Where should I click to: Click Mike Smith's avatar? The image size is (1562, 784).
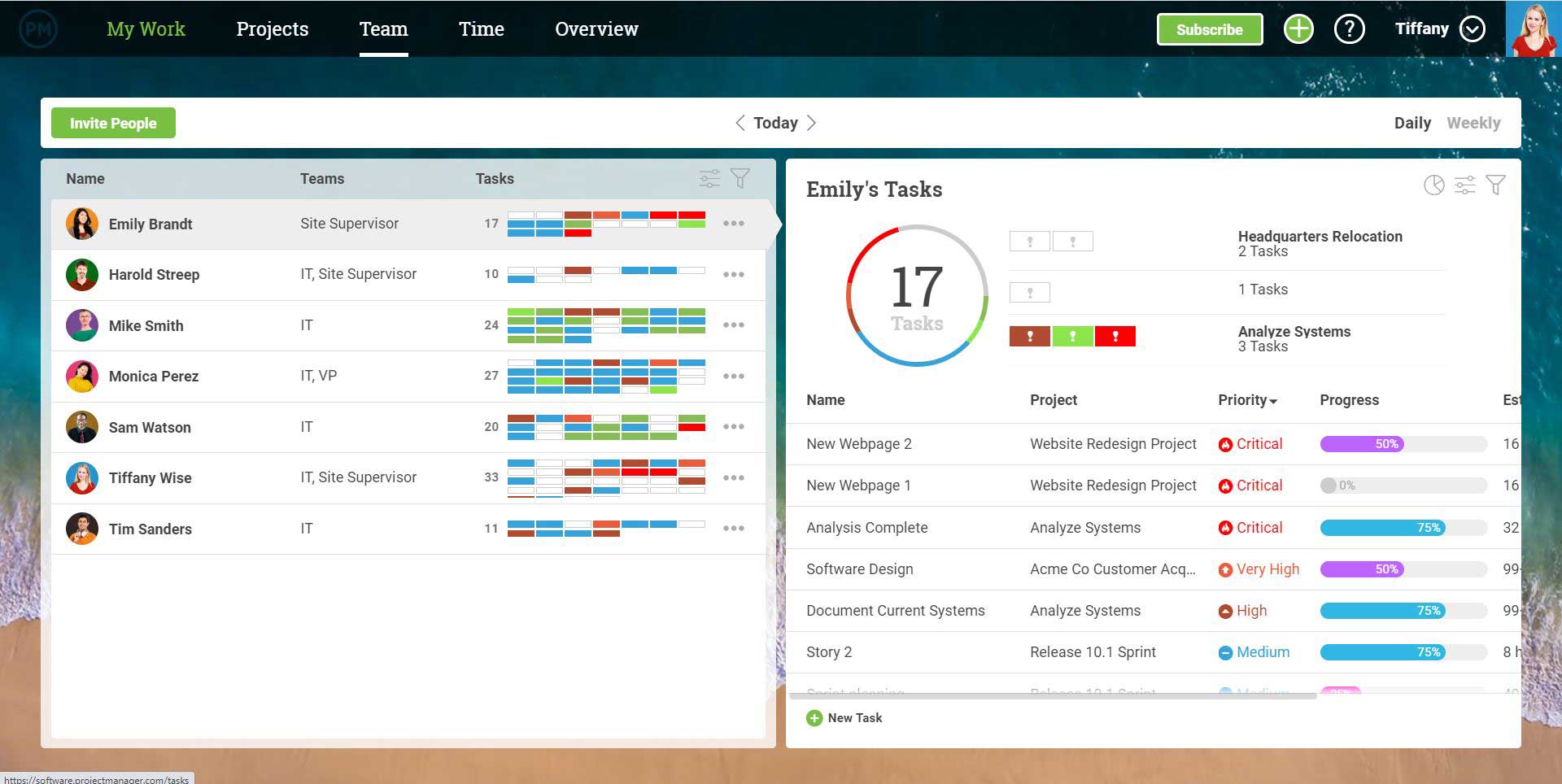point(82,325)
